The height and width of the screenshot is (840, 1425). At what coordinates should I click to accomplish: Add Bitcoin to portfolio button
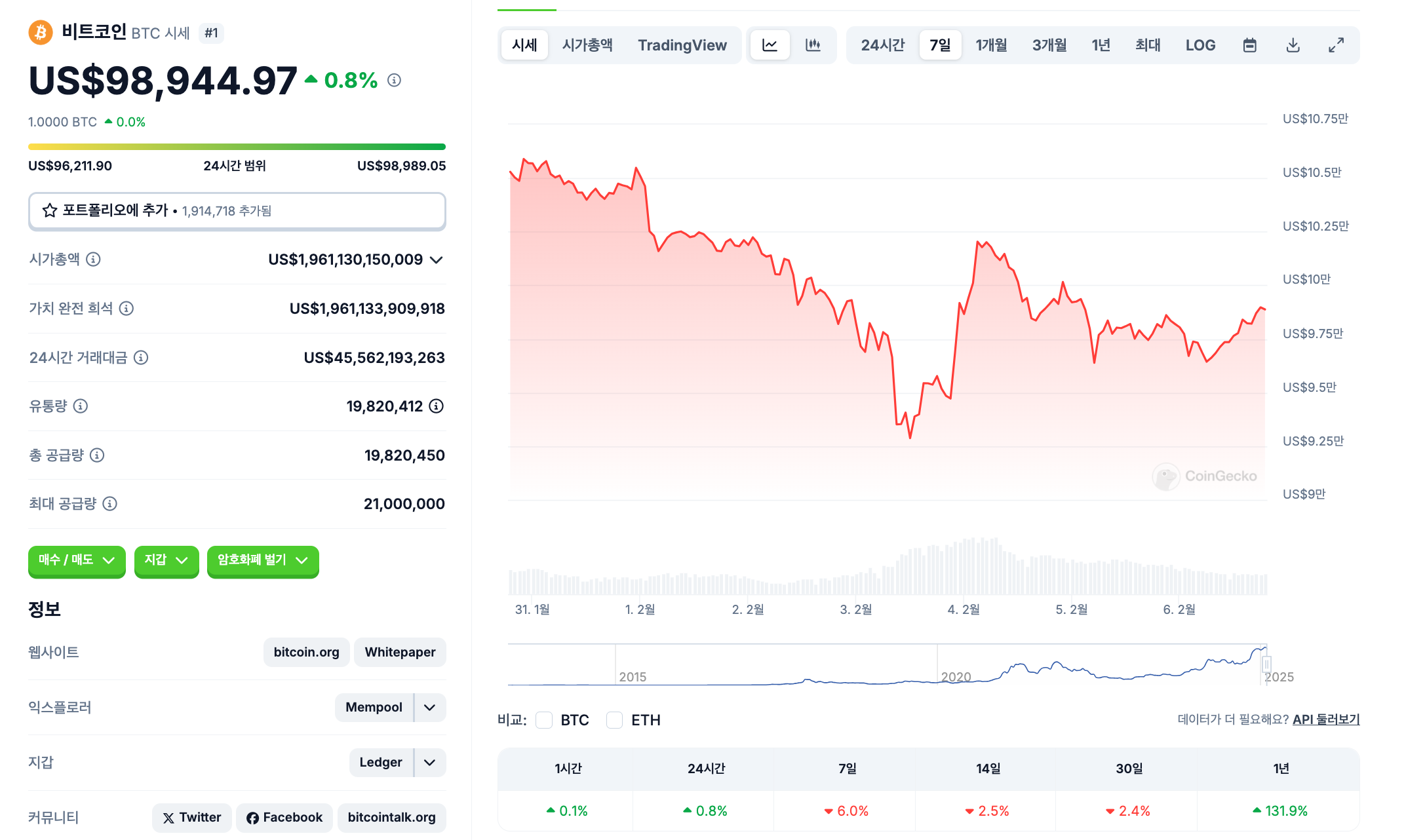tap(237, 211)
